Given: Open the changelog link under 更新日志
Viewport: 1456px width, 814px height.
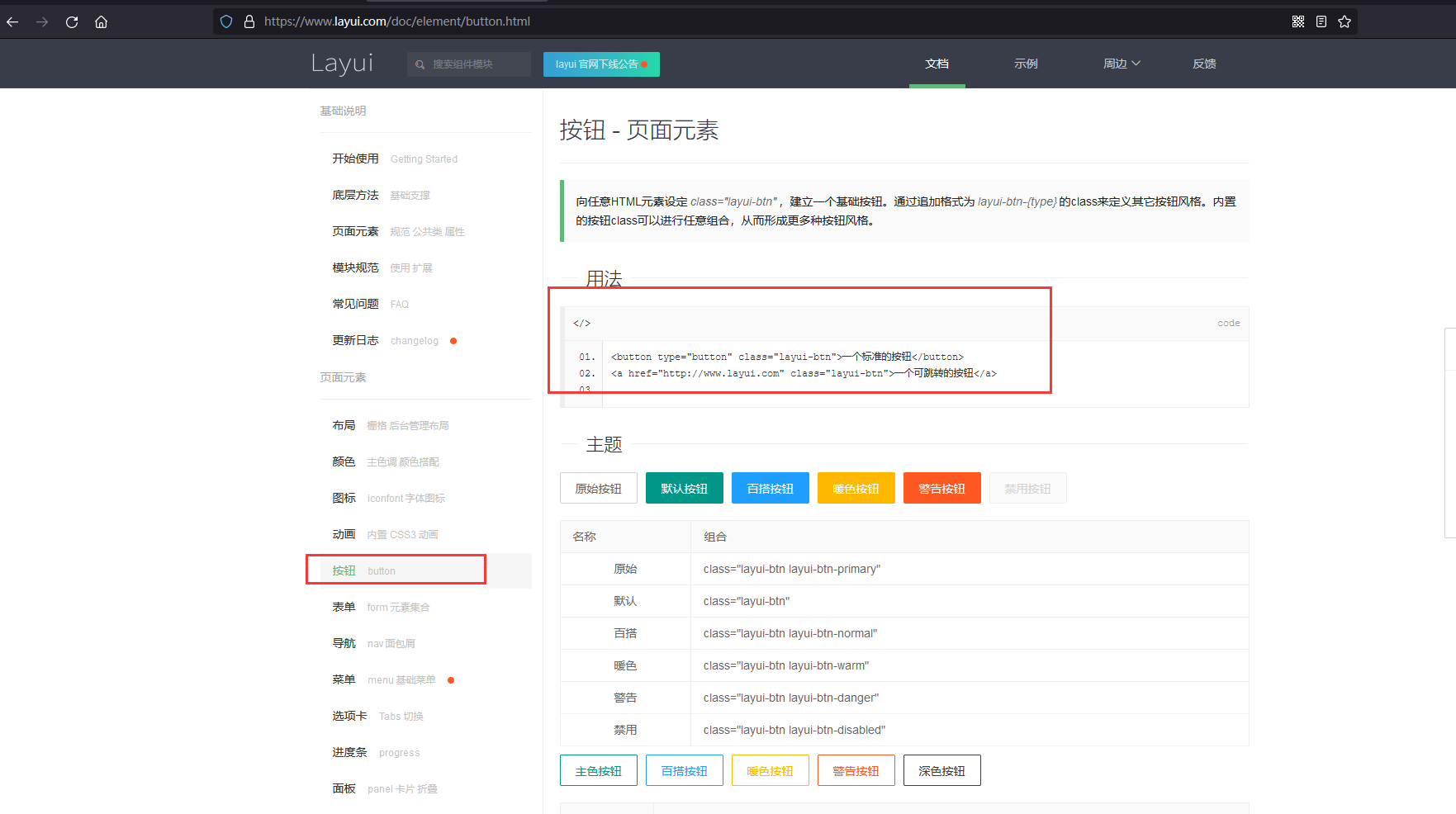Looking at the screenshot, I should (x=414, y=340).
